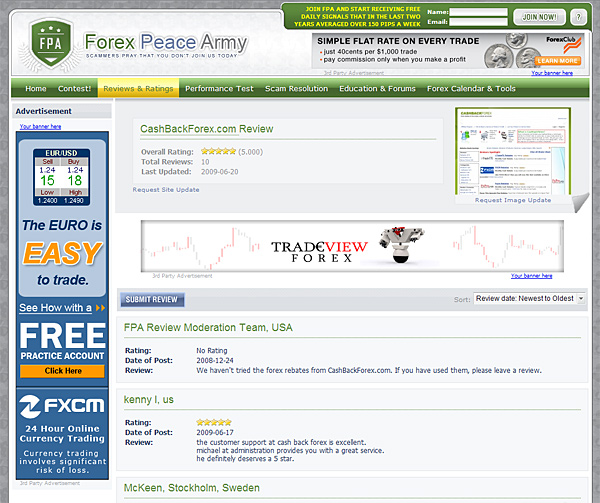Click the ForexClub logo in banner
Screen dimensions: 600x503
[564, 44]
